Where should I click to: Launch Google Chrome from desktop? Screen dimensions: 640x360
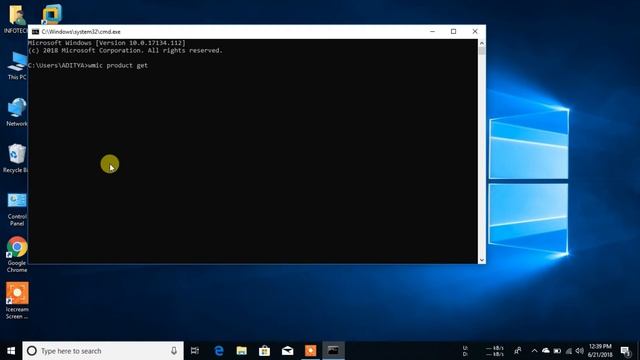pos(17,255)
